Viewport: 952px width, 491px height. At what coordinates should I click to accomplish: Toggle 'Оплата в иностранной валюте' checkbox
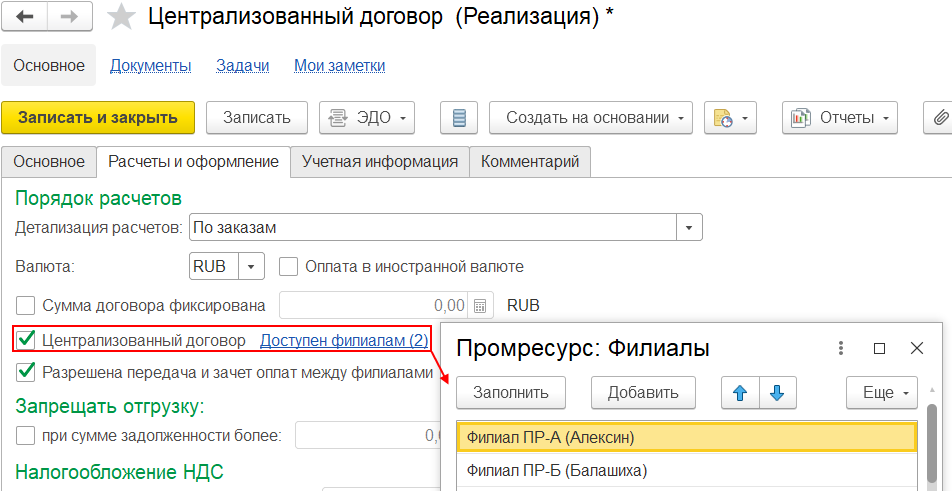[289, 267]
